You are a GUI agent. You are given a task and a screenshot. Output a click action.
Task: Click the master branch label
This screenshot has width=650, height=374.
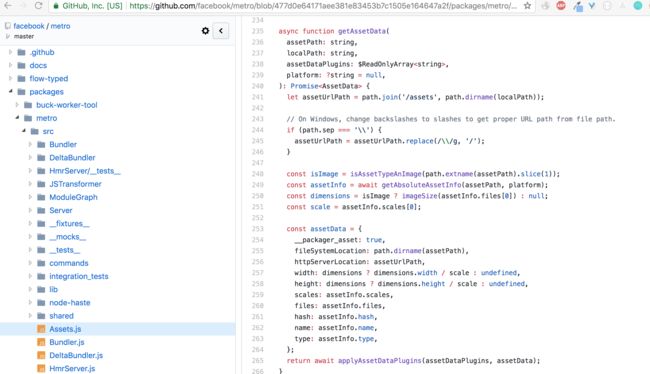[x=24, y=36]
